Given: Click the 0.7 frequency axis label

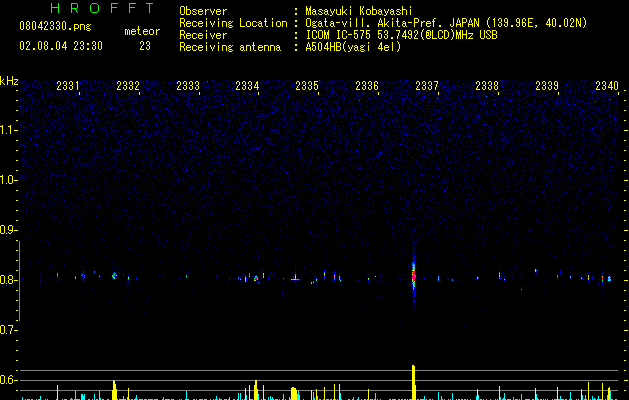Looking at the screenshot, I should [7, 330].
